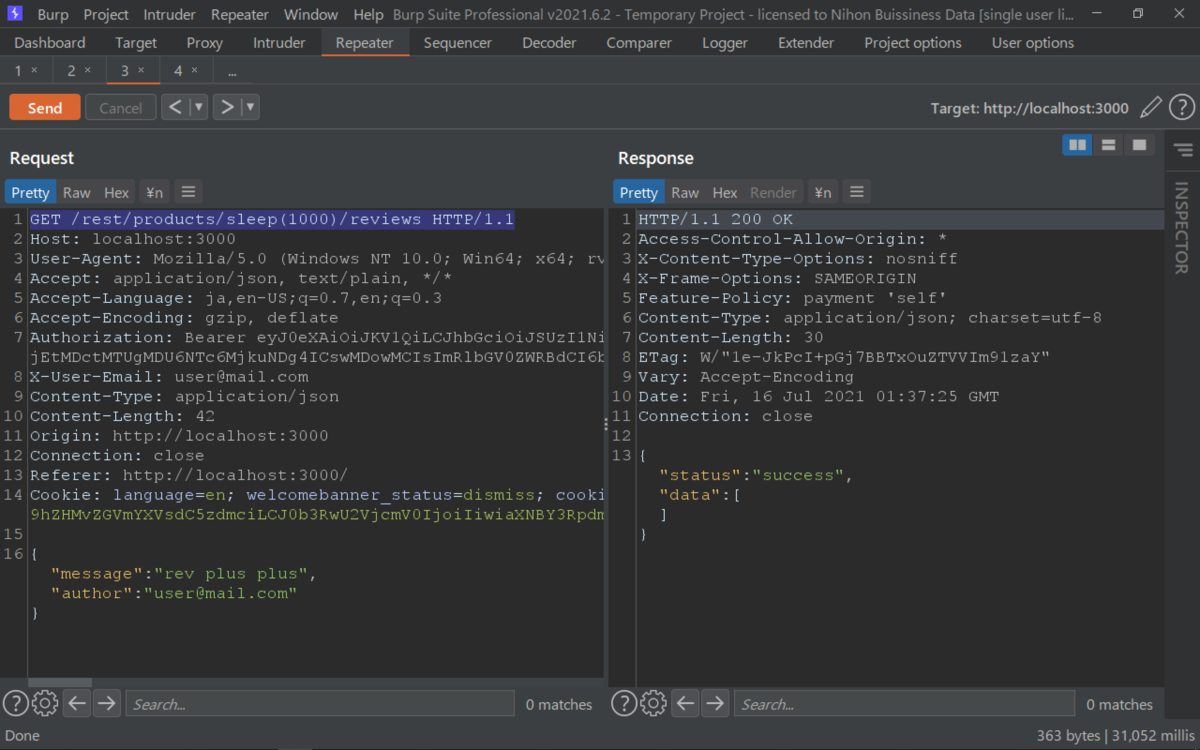Switch to the Proxy tab
The width and height of the screenshot is (1200, 750).
(205, 43)
